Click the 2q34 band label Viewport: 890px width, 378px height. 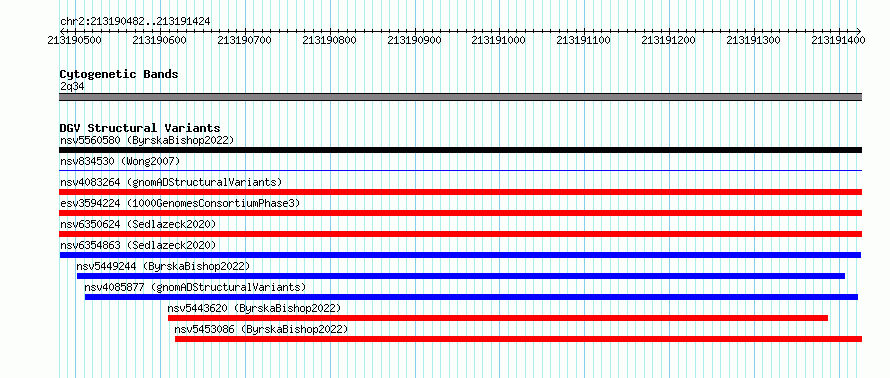coord(72,87)
